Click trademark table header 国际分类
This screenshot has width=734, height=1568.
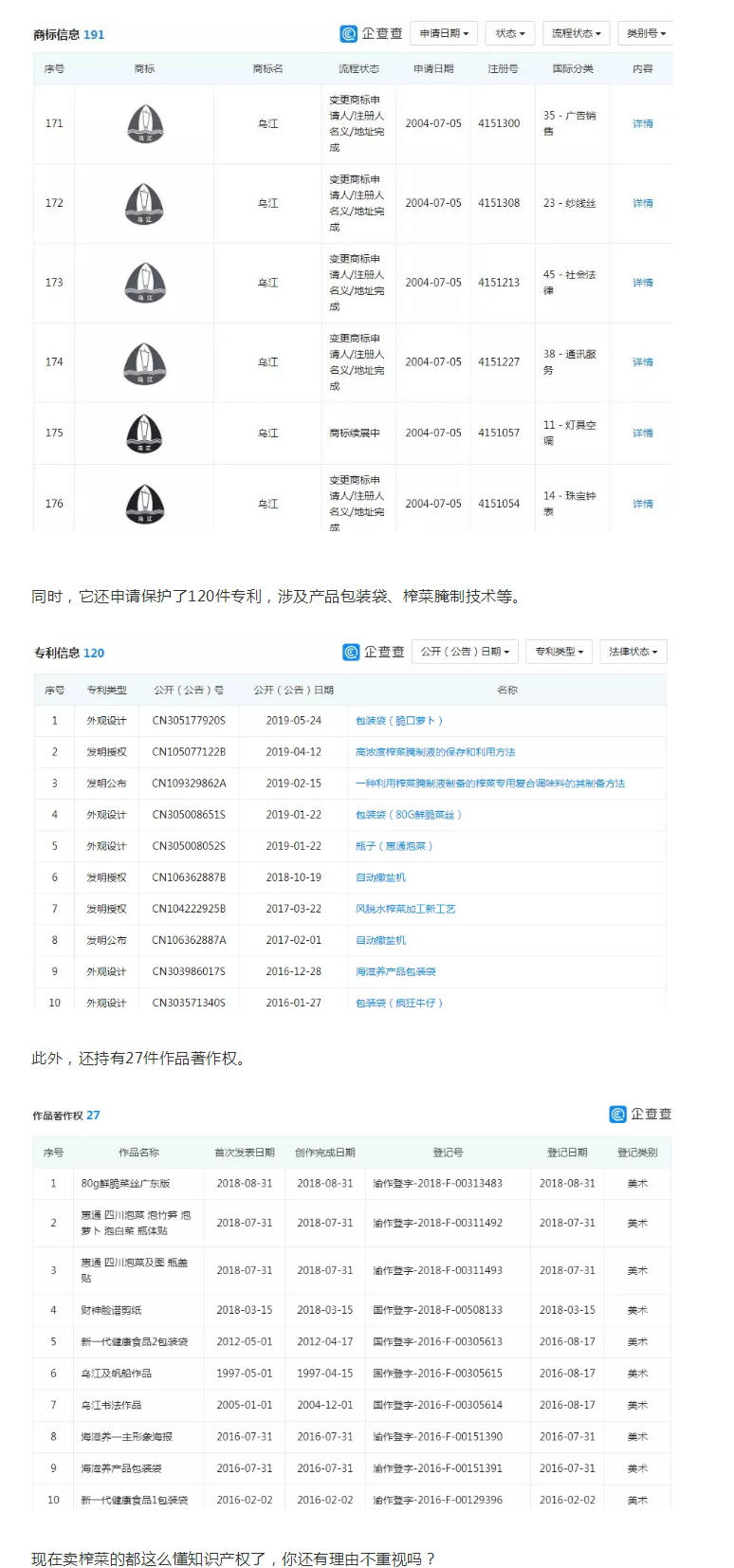click(x=573, y=69)
